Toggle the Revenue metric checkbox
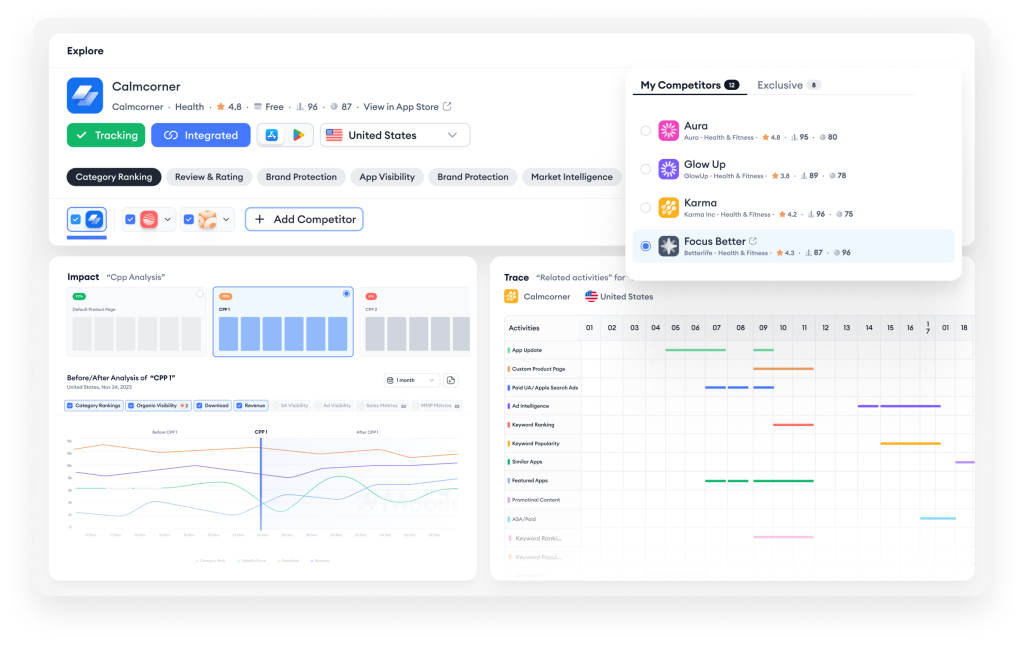This screenshot has width=1024, height=645. [240, 406]
